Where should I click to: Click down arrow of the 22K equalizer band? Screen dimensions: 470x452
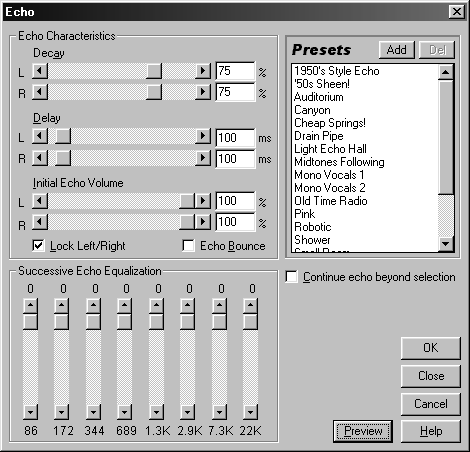250,412
